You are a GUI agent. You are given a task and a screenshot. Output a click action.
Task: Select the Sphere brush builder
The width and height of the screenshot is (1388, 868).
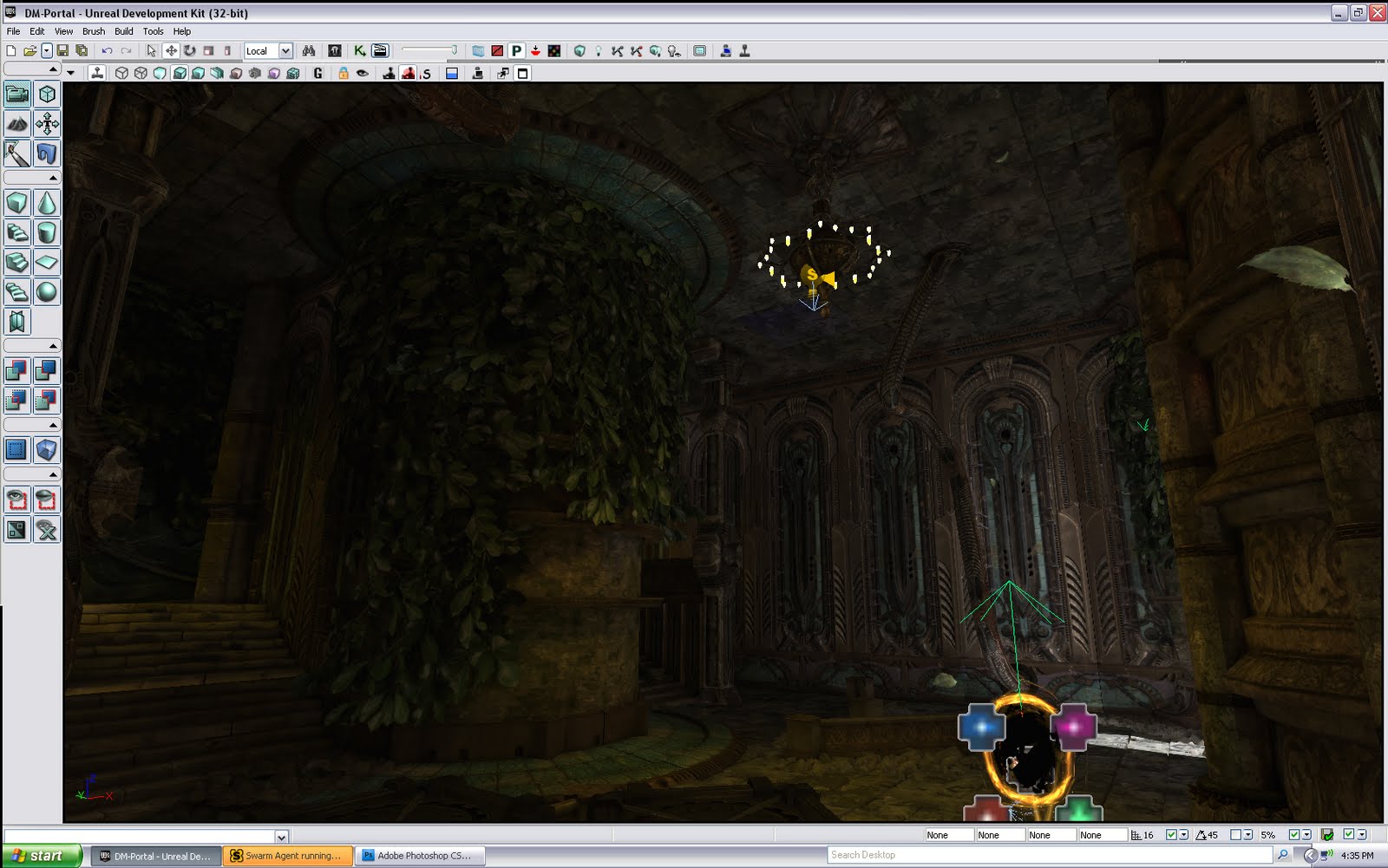(47, 291)
